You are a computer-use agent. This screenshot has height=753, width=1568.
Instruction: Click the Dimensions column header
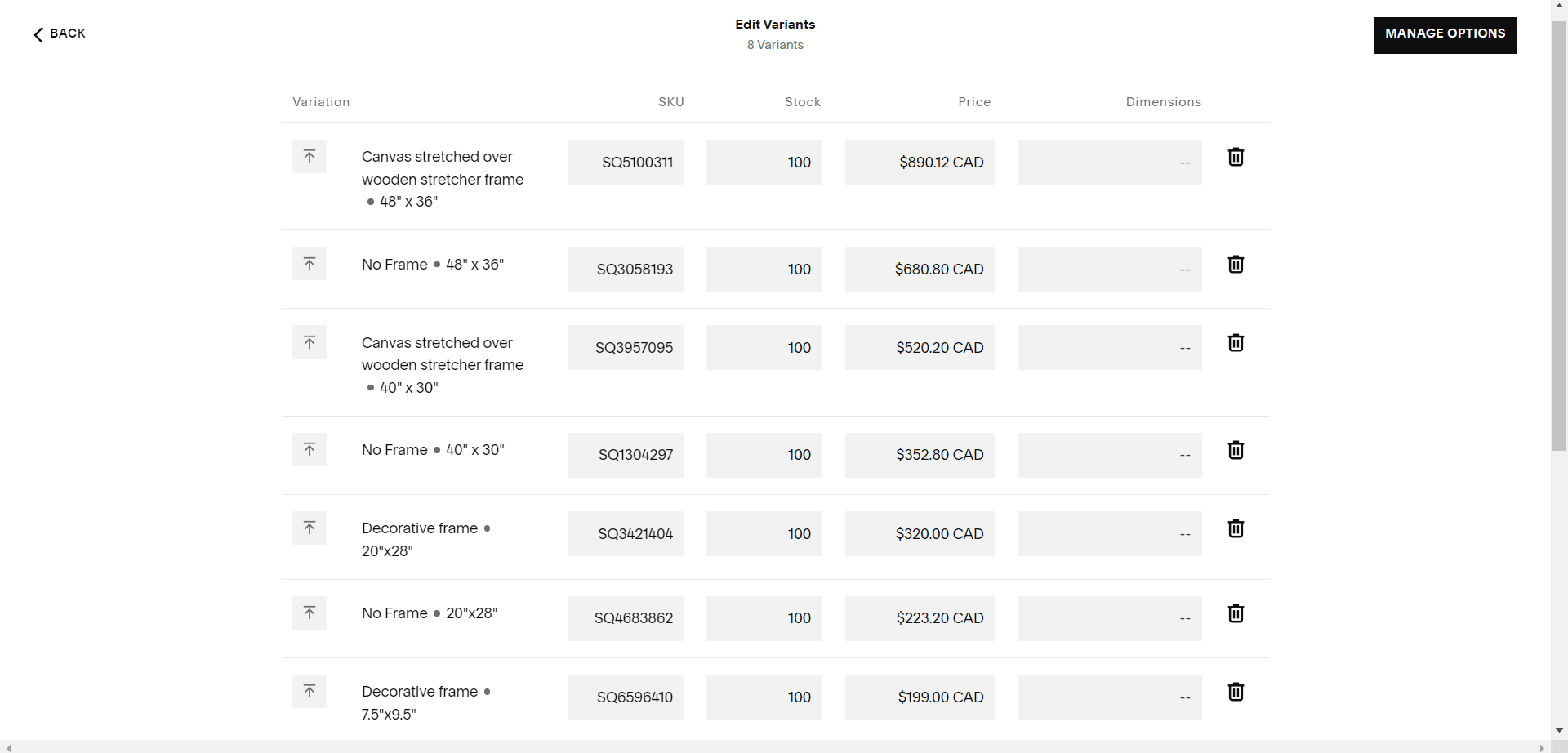tap(1164, 102)
